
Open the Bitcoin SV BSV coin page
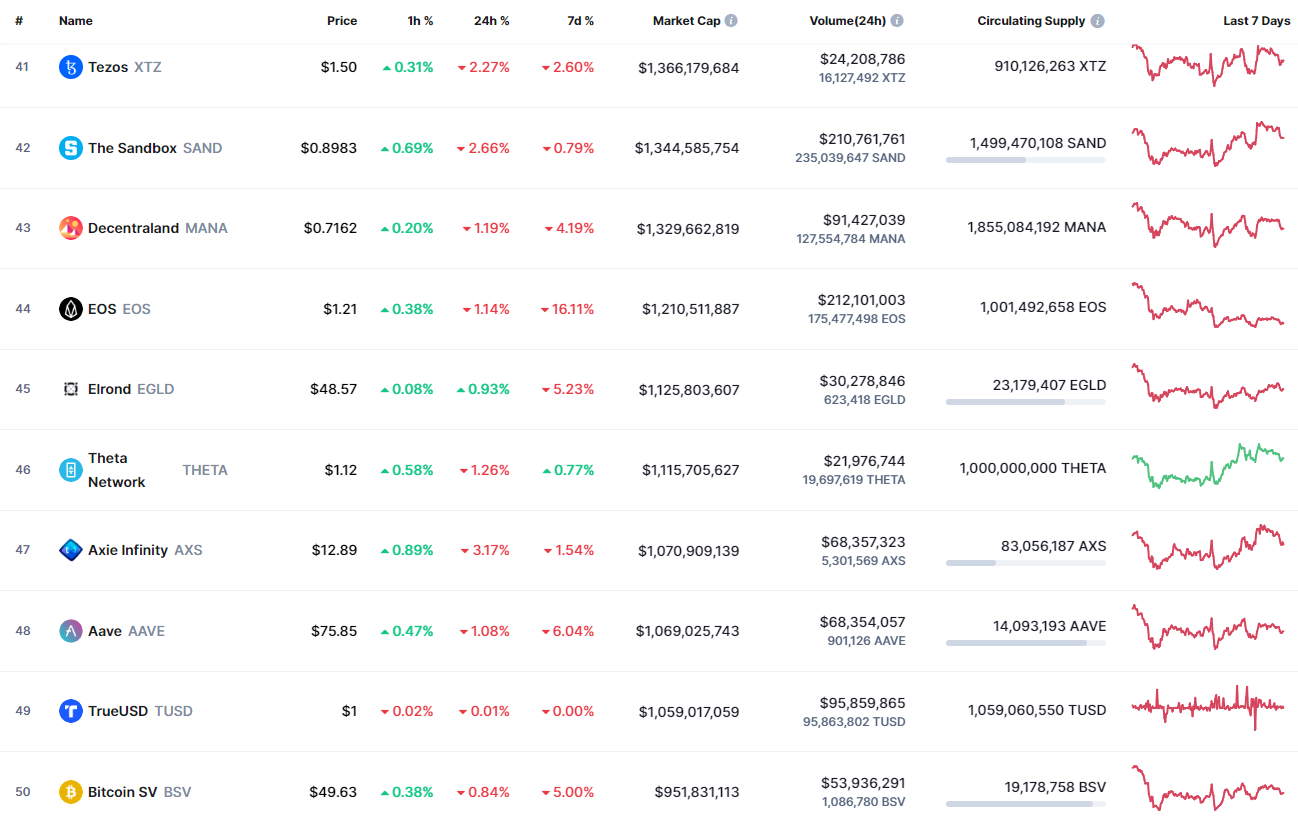[x=125, y=792]
